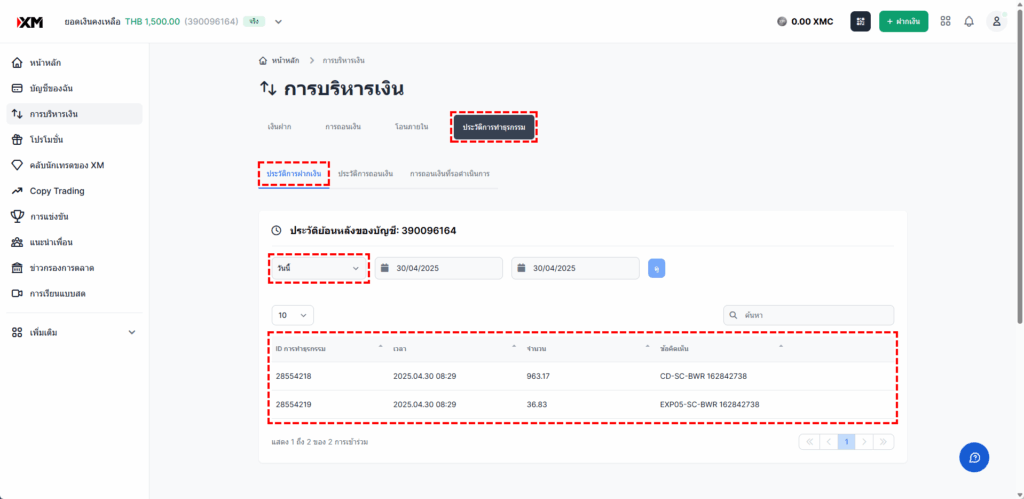The width and height of the screenshot is (1024, 499).
Task: Open บัญชีของฉัน in the sidebar
Action: [x=74, y=88]
